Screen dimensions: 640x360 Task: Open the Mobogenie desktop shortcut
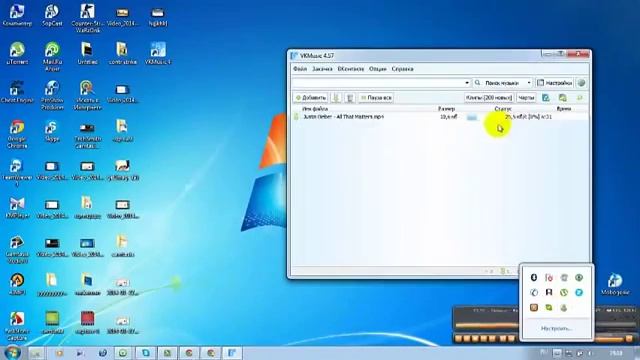click(615, 284)
